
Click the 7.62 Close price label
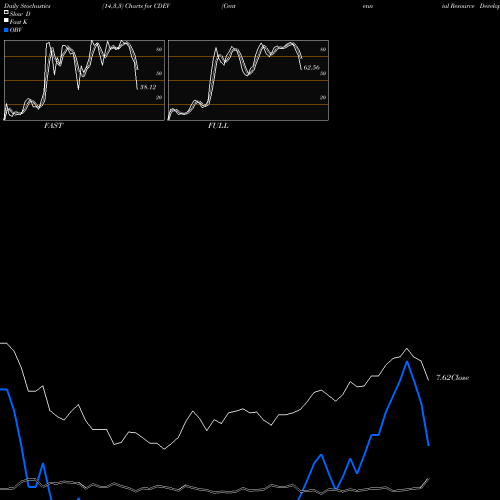(453, 377)
